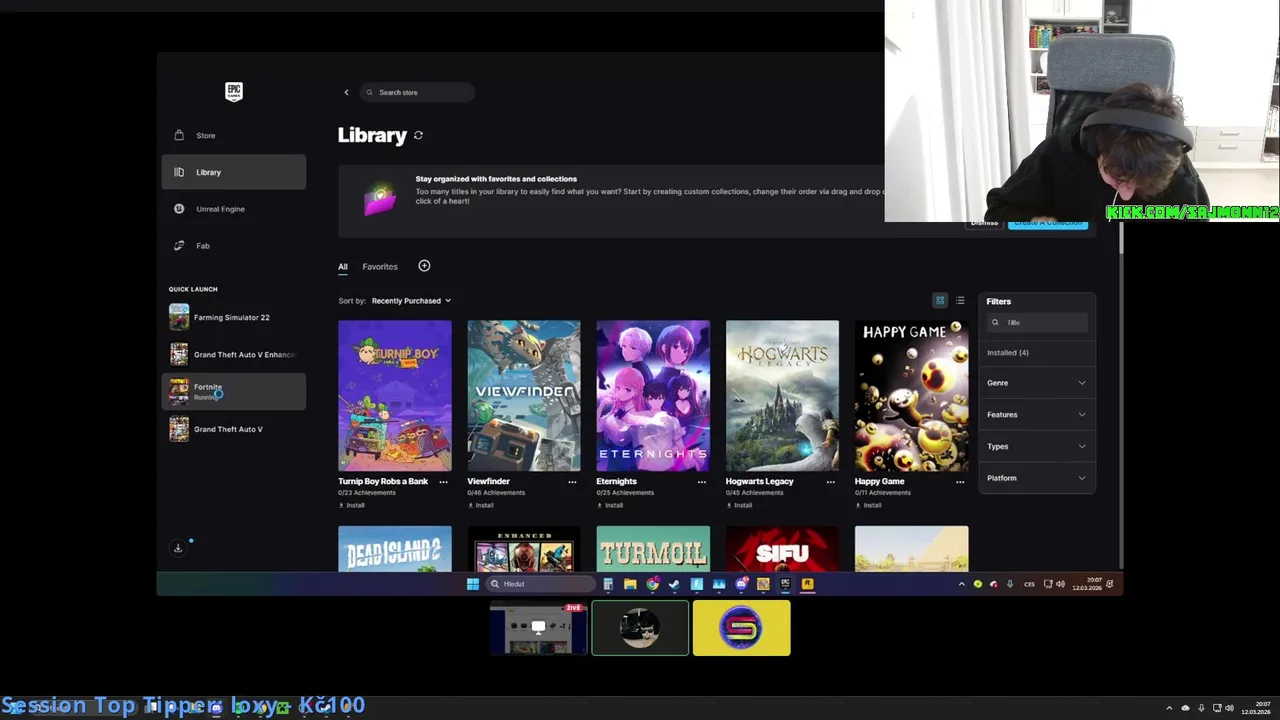Install Hogwarts Legacy
Viewport: 1280px width, 720px height.
(x=739, y=505)
